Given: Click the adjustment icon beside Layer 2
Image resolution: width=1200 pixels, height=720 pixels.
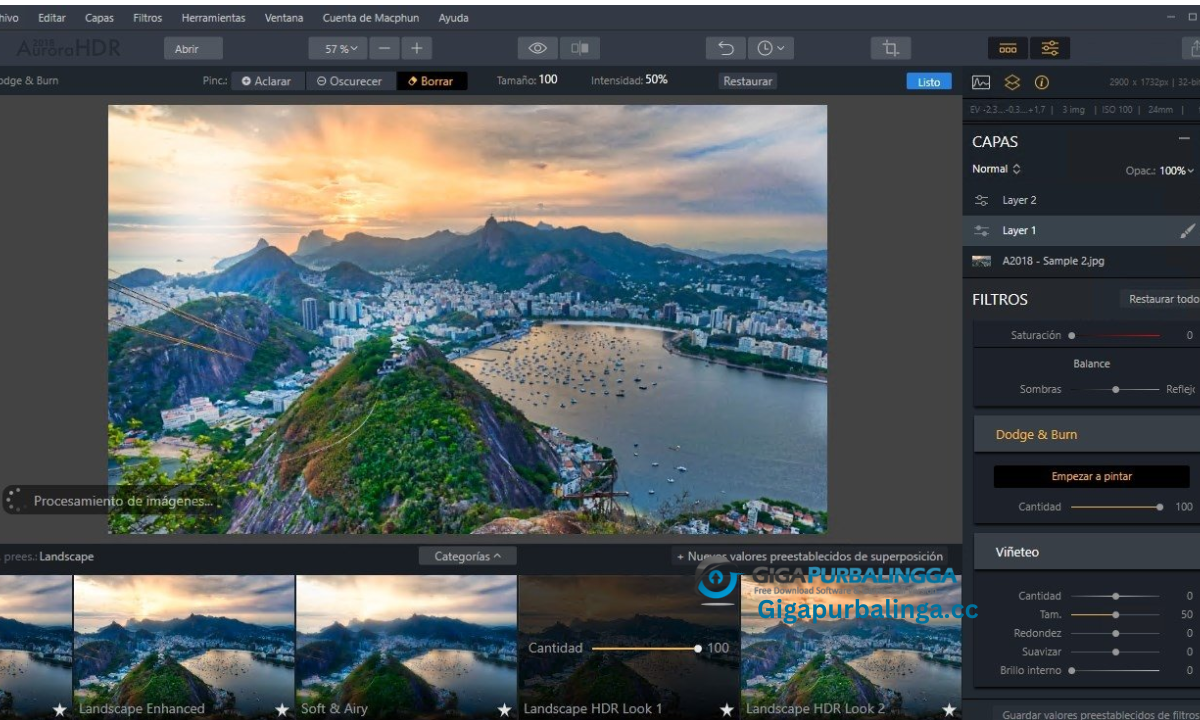Looking at the screenshot, I should tap(982, 200).
